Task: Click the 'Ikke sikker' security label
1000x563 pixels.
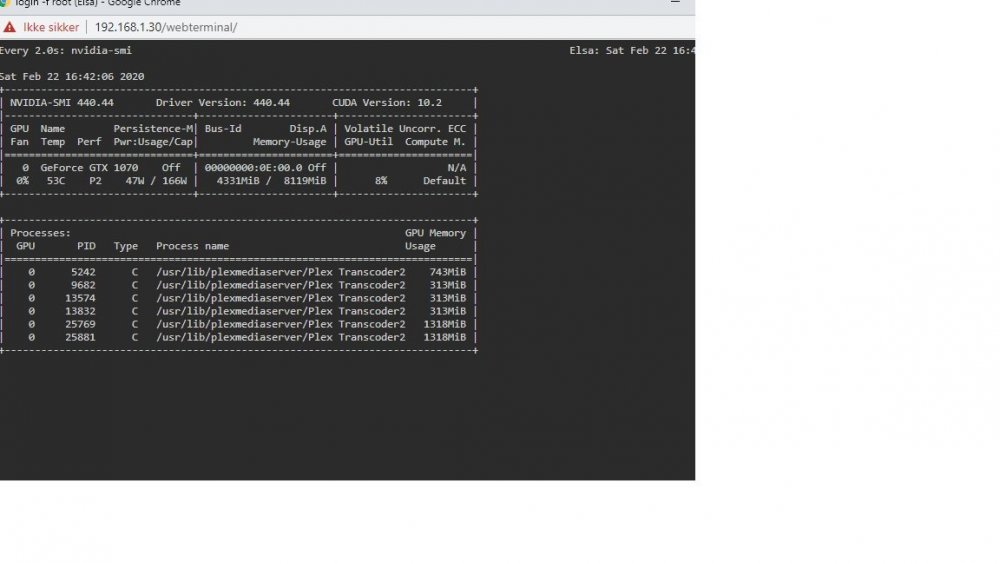Action: 51,27
